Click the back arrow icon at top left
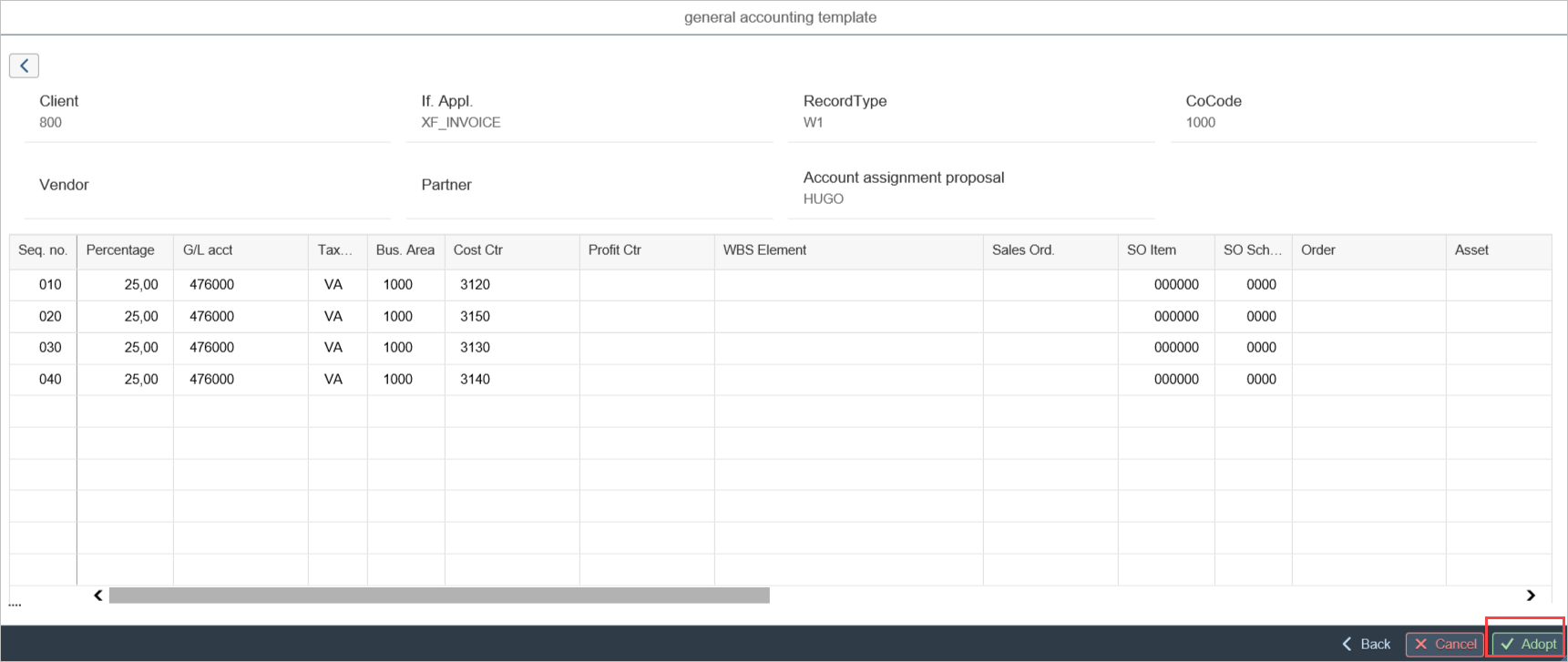Image resolution: width=1568 pixels, height=662 pixels. (24, 66)
